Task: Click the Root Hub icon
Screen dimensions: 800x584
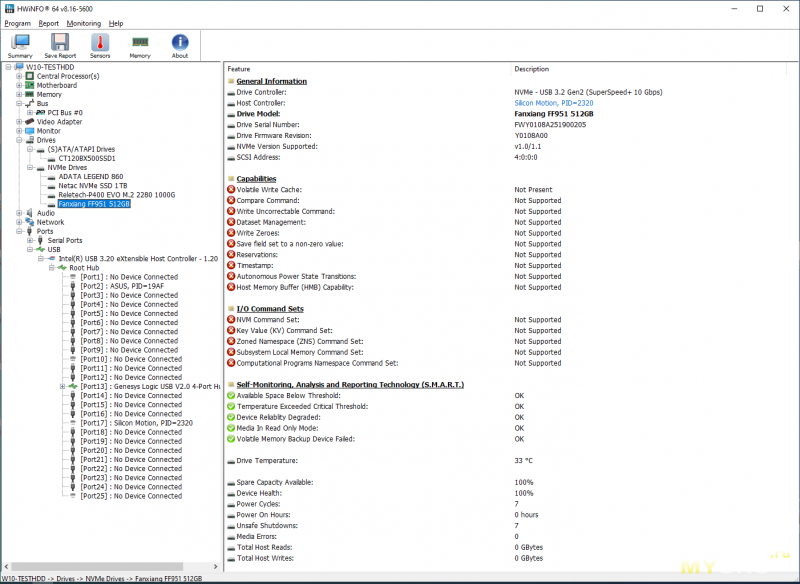Action: tap(62, 268)
